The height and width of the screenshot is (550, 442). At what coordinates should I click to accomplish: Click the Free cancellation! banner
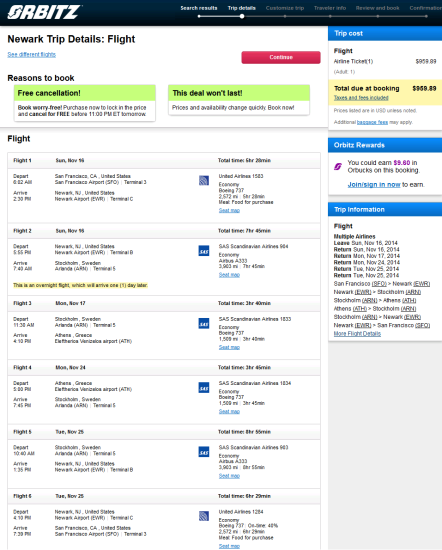85,93
